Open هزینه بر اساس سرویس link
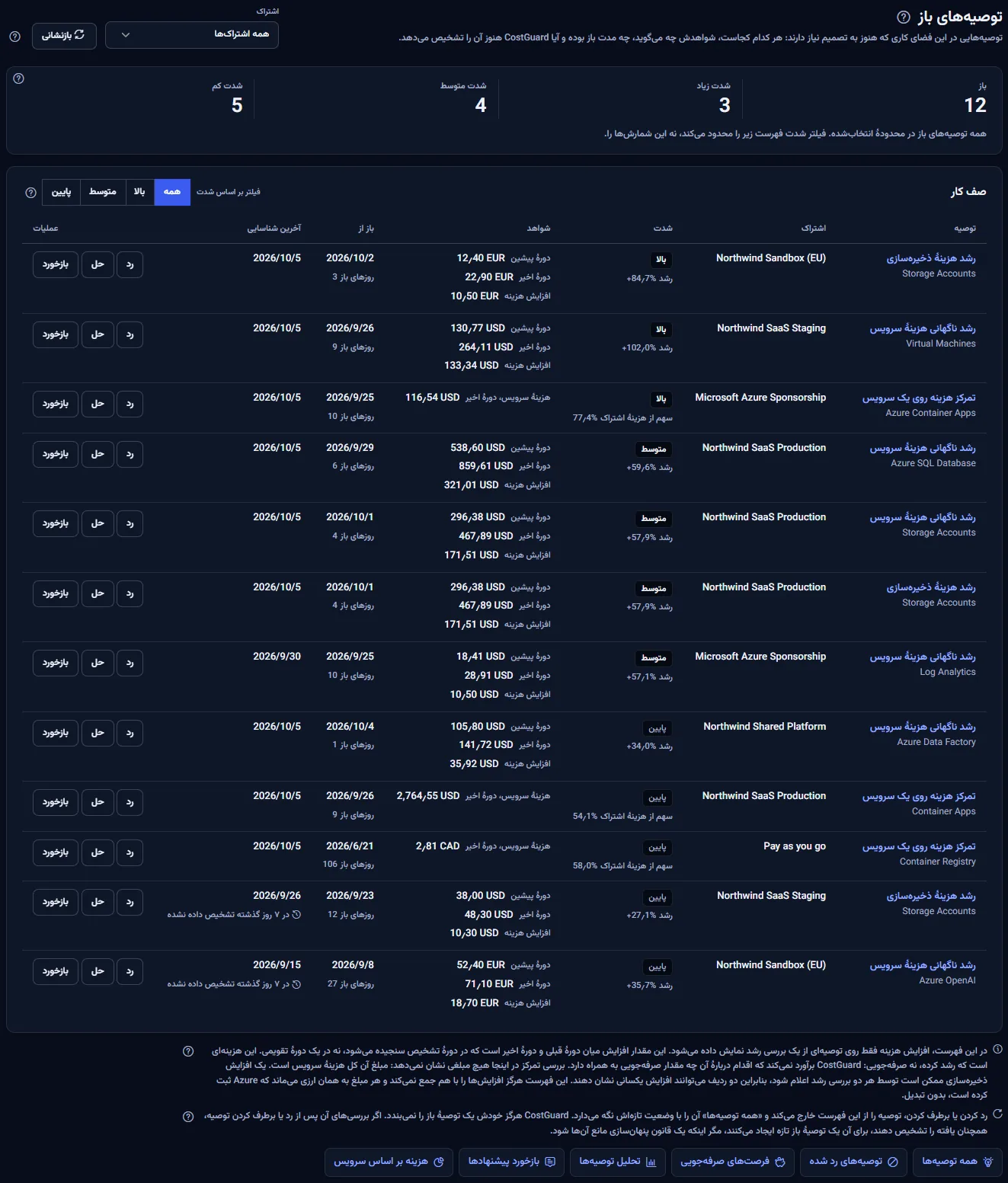Screen dimensions: 1008x1183 [389, 1162]
